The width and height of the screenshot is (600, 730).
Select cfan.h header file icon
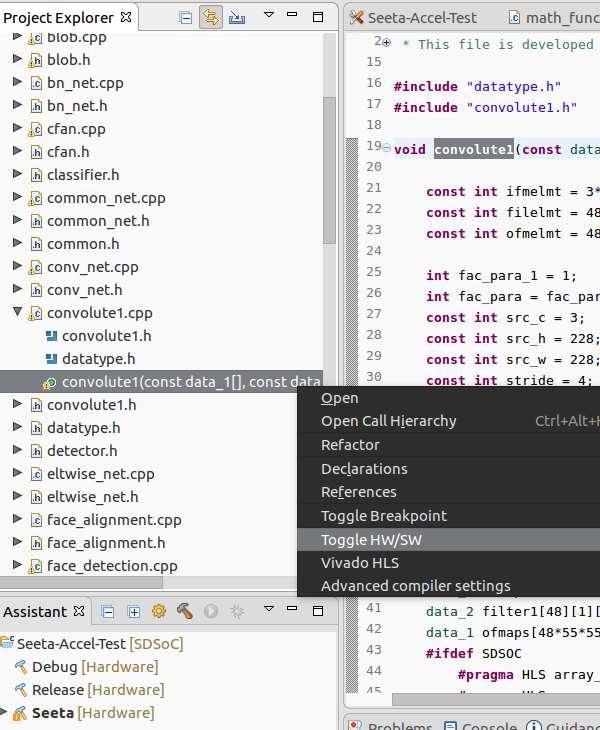[x=36, y=152]
